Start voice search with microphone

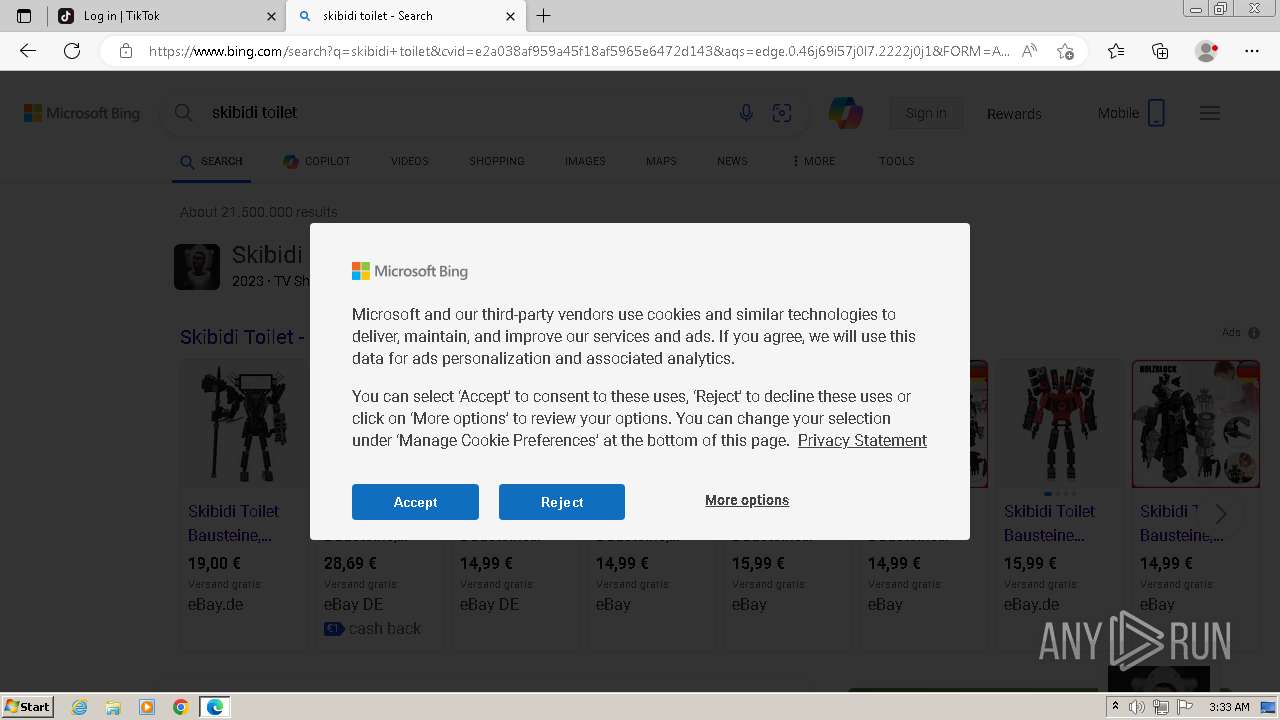[x=746, y=113]
